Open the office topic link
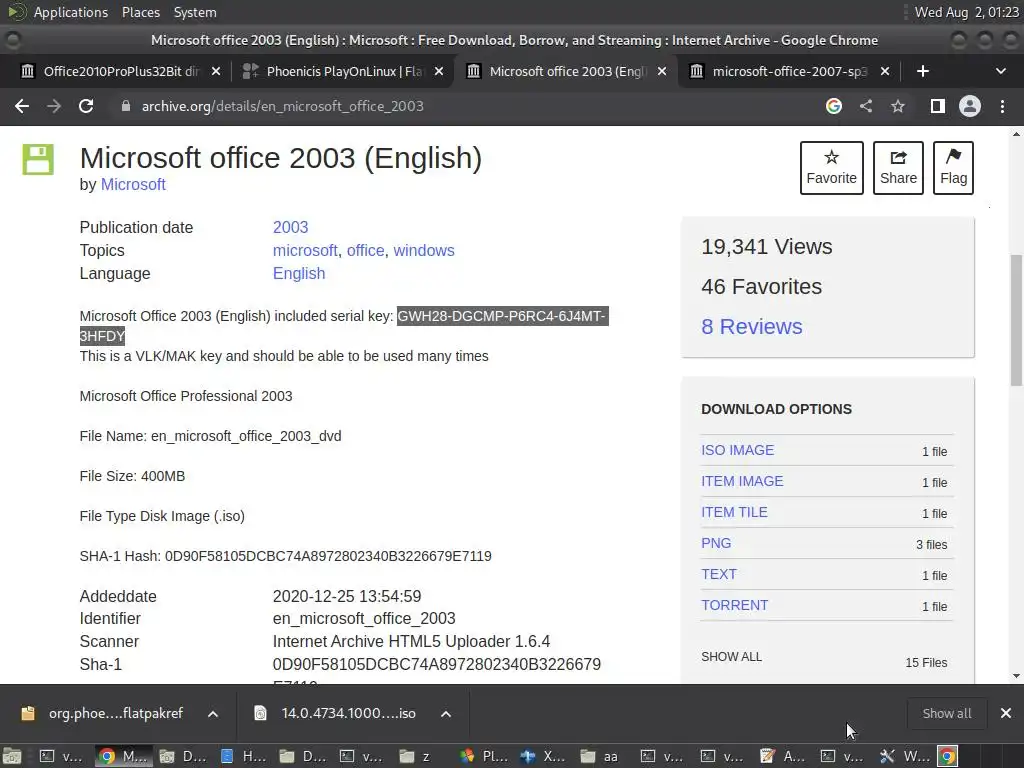1024x768 pixels. 365,250
